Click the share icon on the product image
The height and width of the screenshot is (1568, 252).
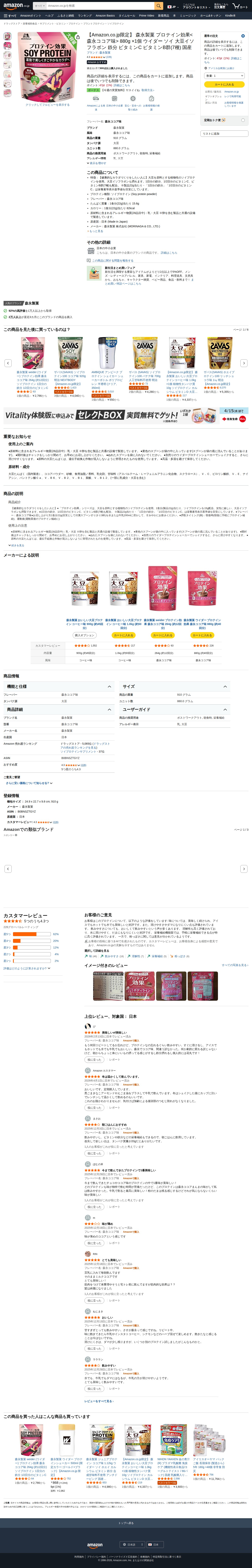(x=78, y=37)
